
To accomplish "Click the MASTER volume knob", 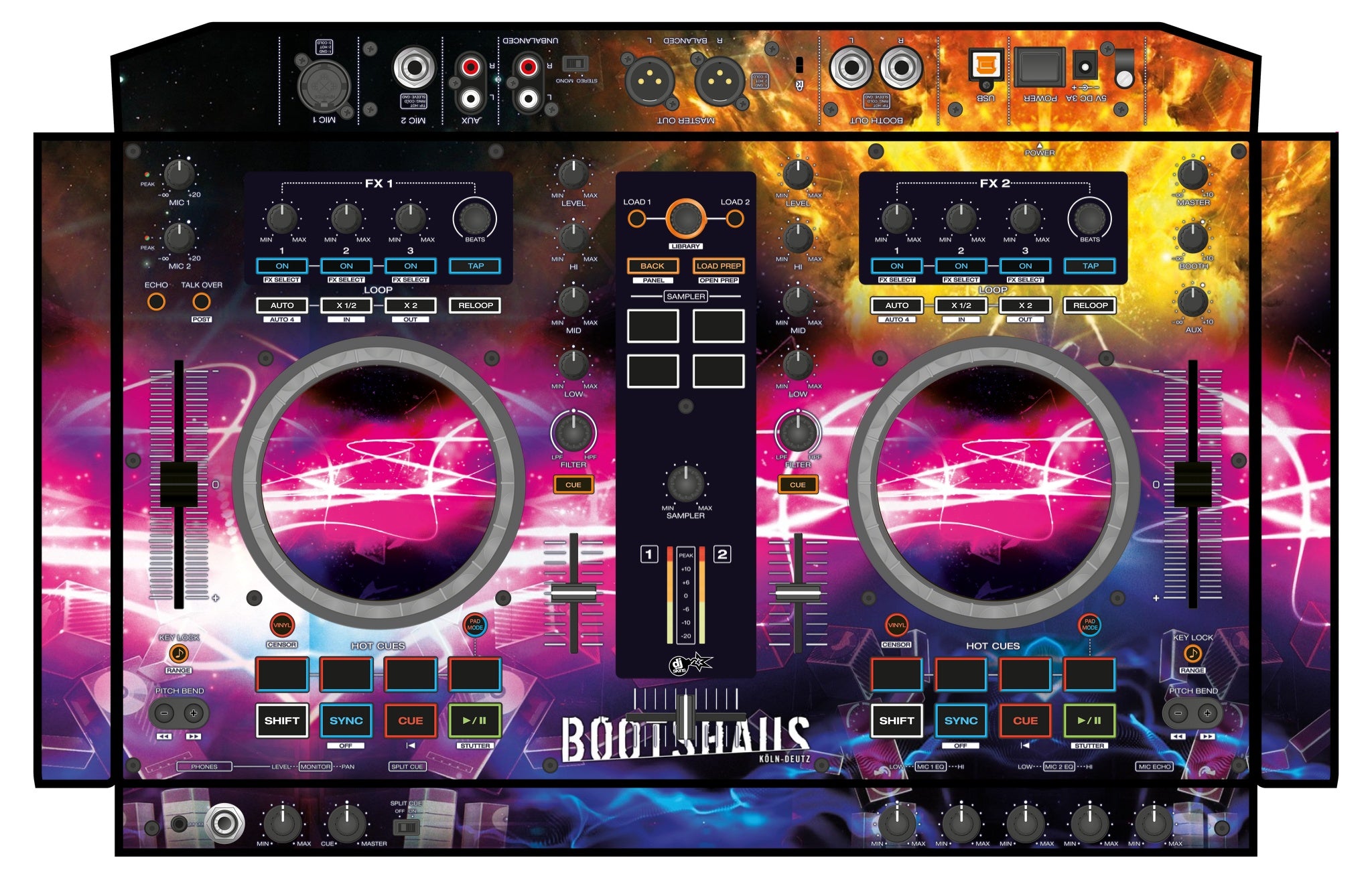I will coord(1193,174).
